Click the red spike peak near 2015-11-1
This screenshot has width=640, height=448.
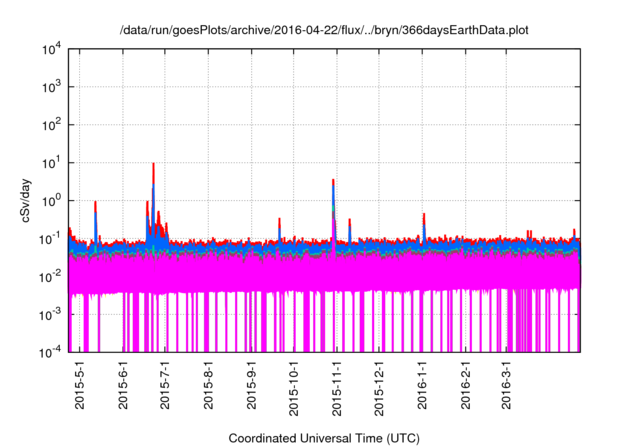[x=333, y=182]
